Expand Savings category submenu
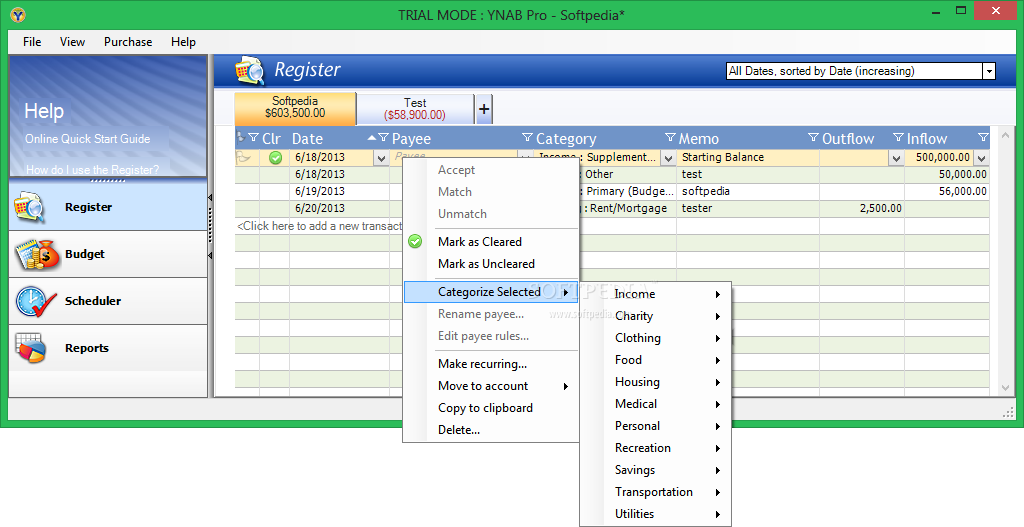Screen dimensions: 1024x527 [x=656, y=470]
